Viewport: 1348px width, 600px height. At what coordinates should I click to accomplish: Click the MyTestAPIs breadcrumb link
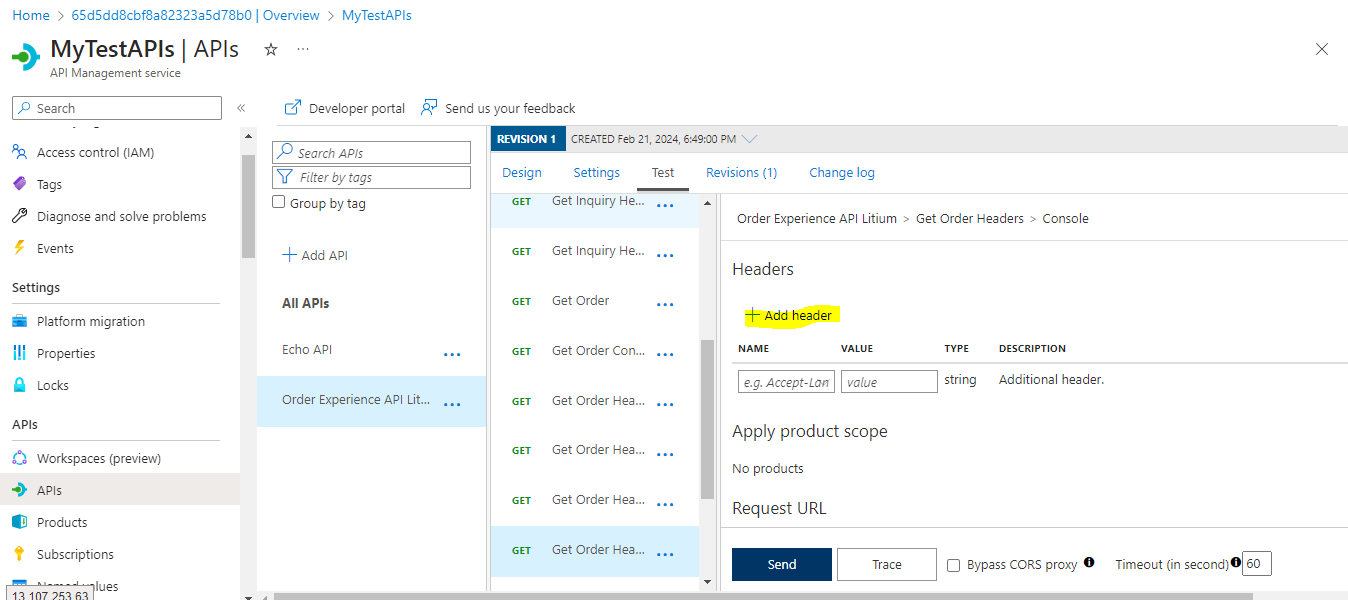click(377, 15)
